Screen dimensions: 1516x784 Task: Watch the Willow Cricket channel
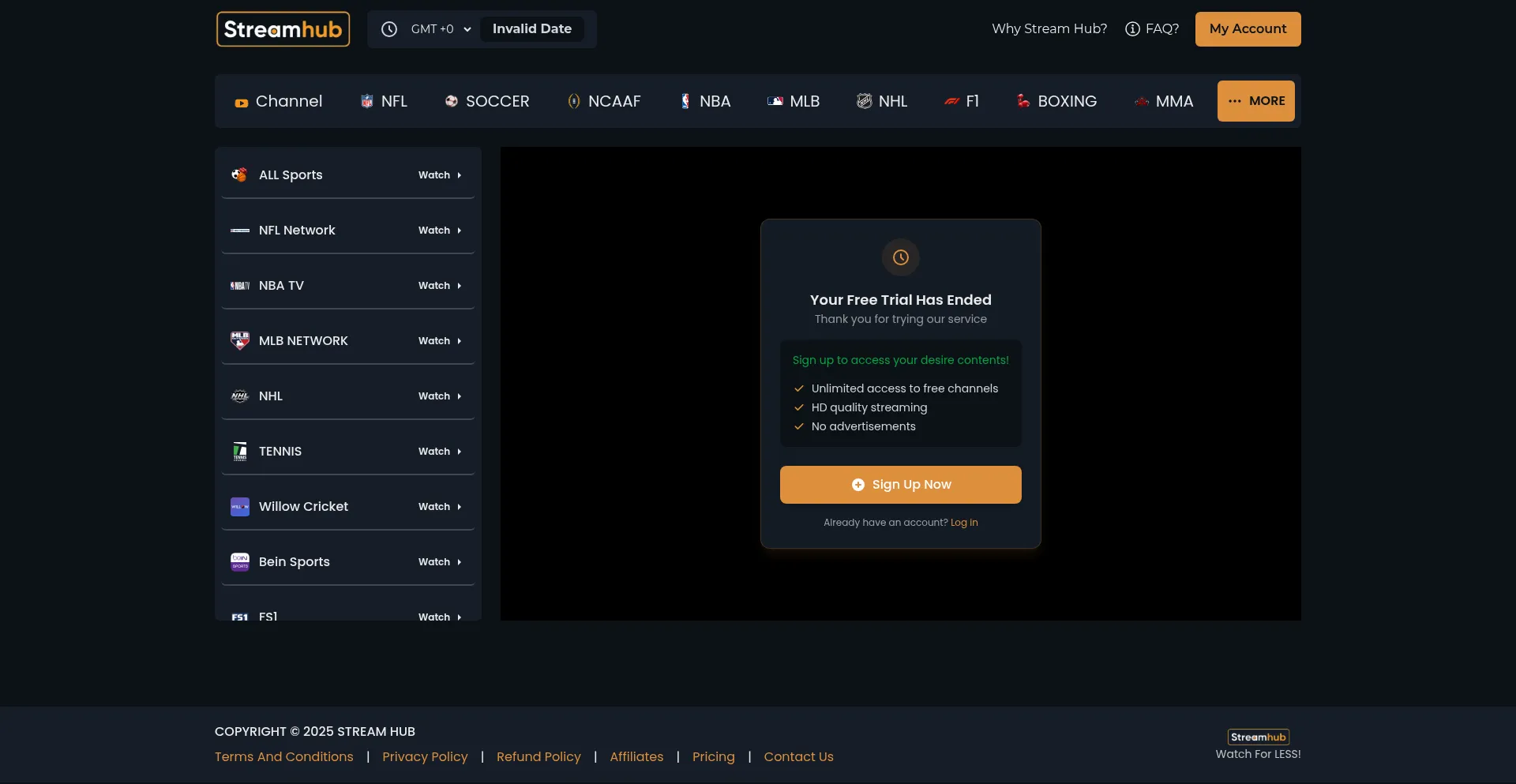pyautogui.click(x=440, y=507)
